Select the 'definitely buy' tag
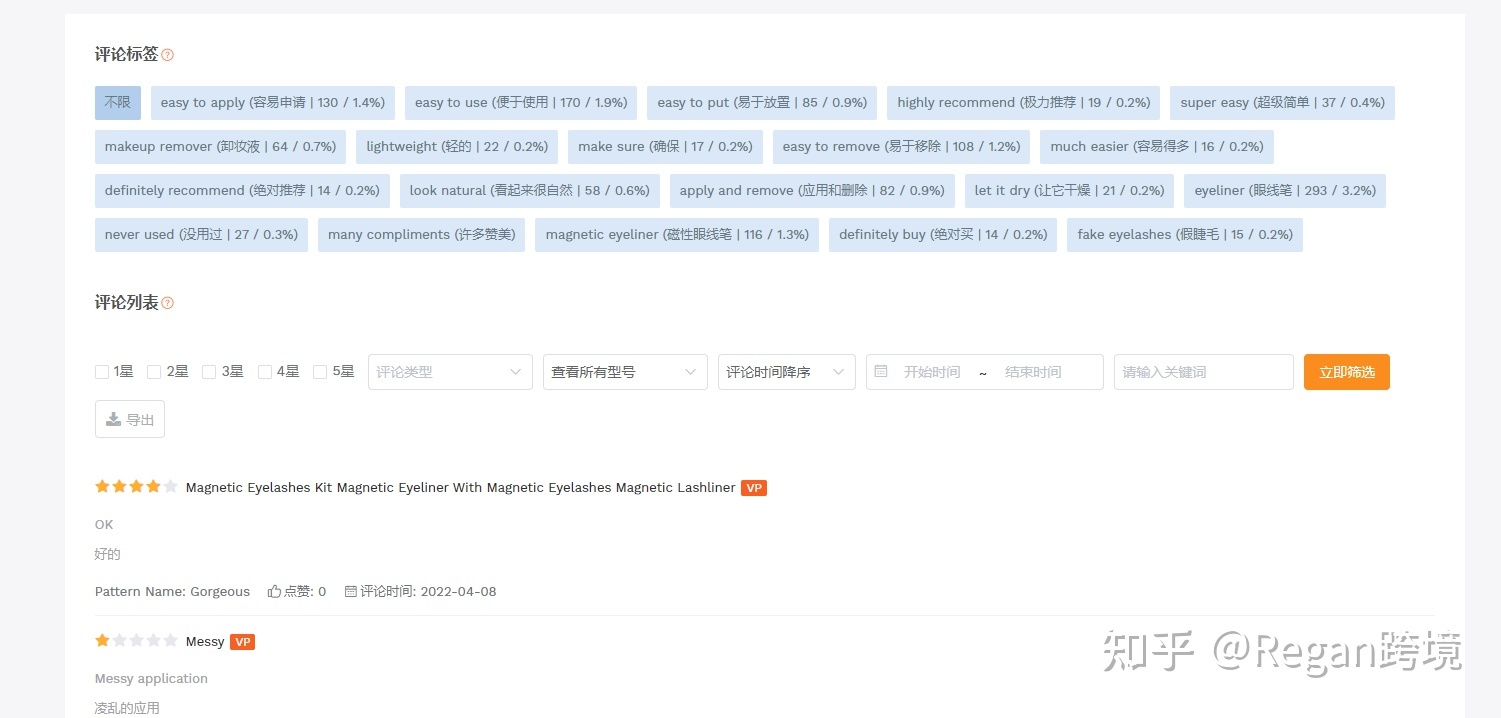This screenshot has height=718, width=1501. coord(943,235)
